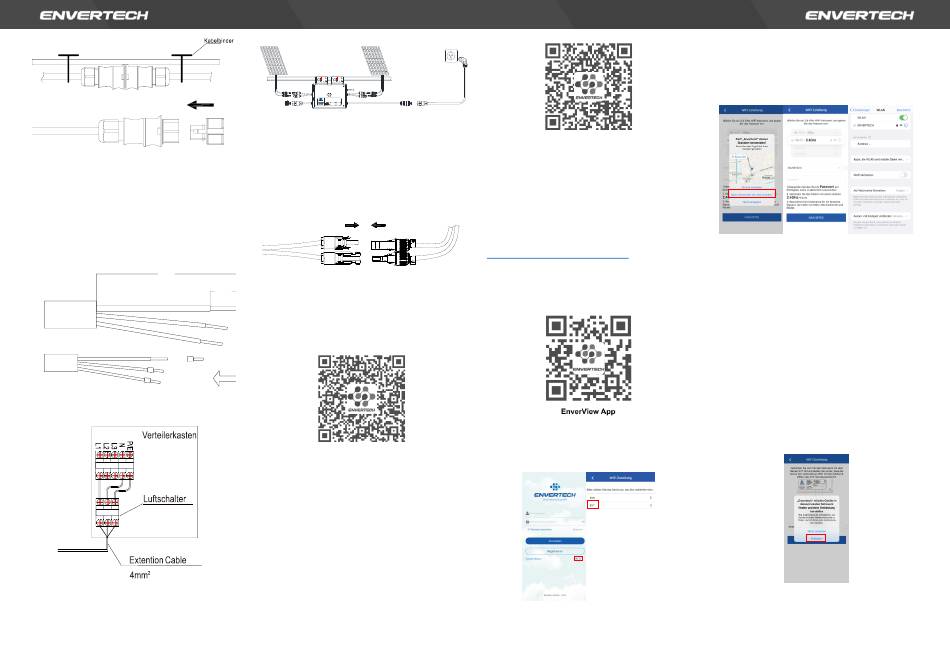Tap the back arrow in the location-popup WiFi screenshot

tap(725, 110)
